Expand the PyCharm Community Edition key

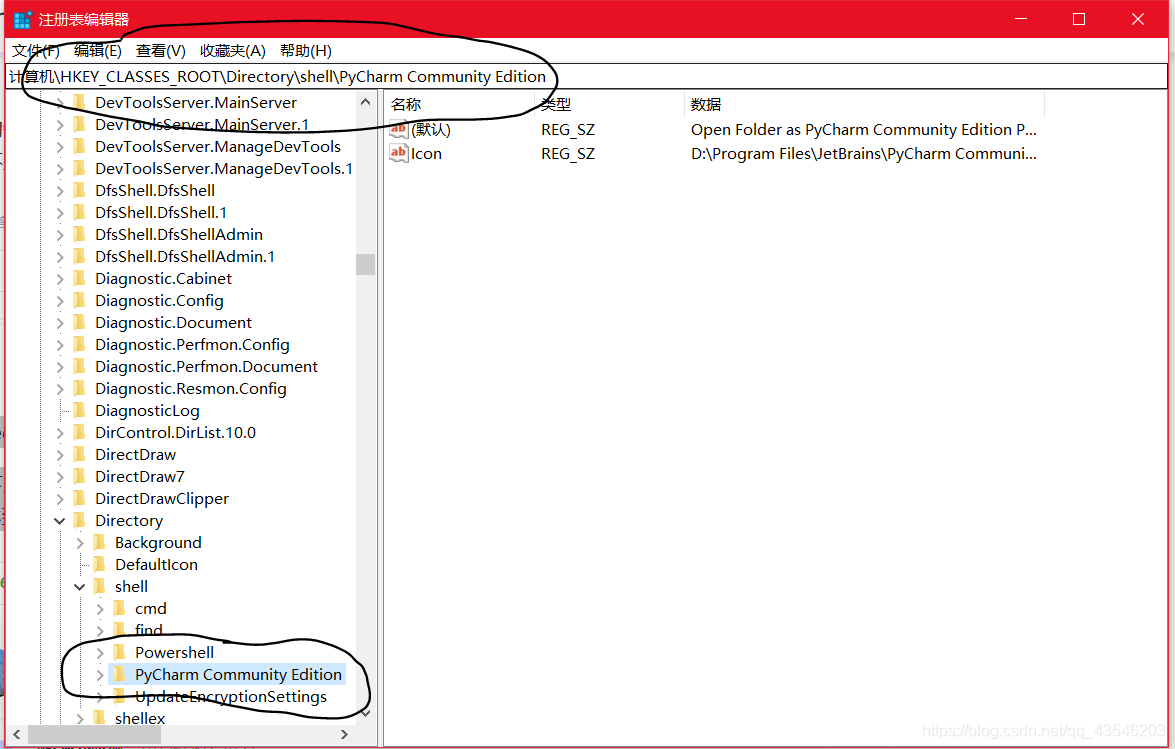tap(100, 675)
